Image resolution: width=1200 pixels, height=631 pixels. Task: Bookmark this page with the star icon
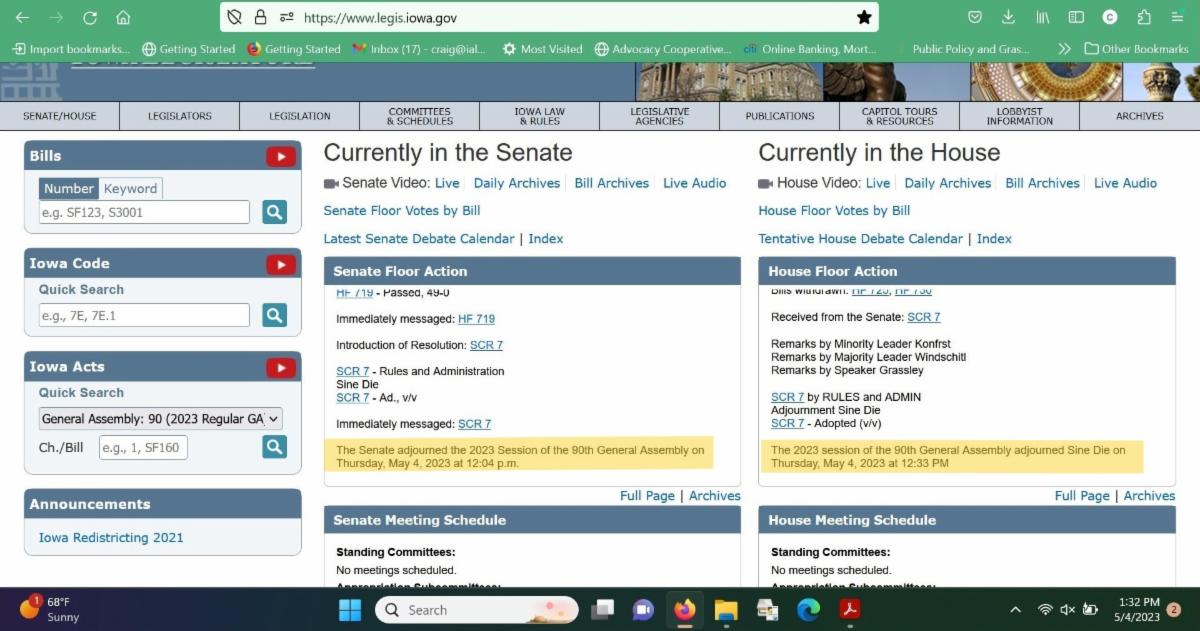coord(864,17)
